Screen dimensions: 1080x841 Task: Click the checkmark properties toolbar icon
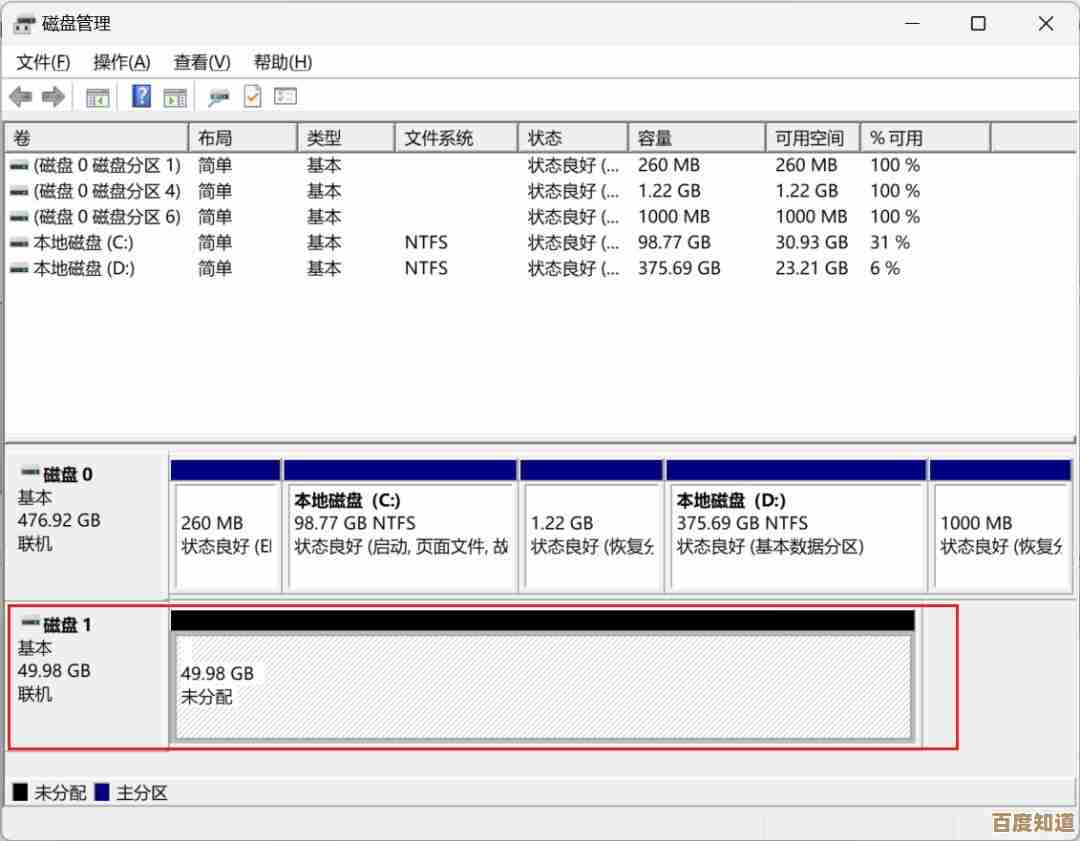click(252, 97)
